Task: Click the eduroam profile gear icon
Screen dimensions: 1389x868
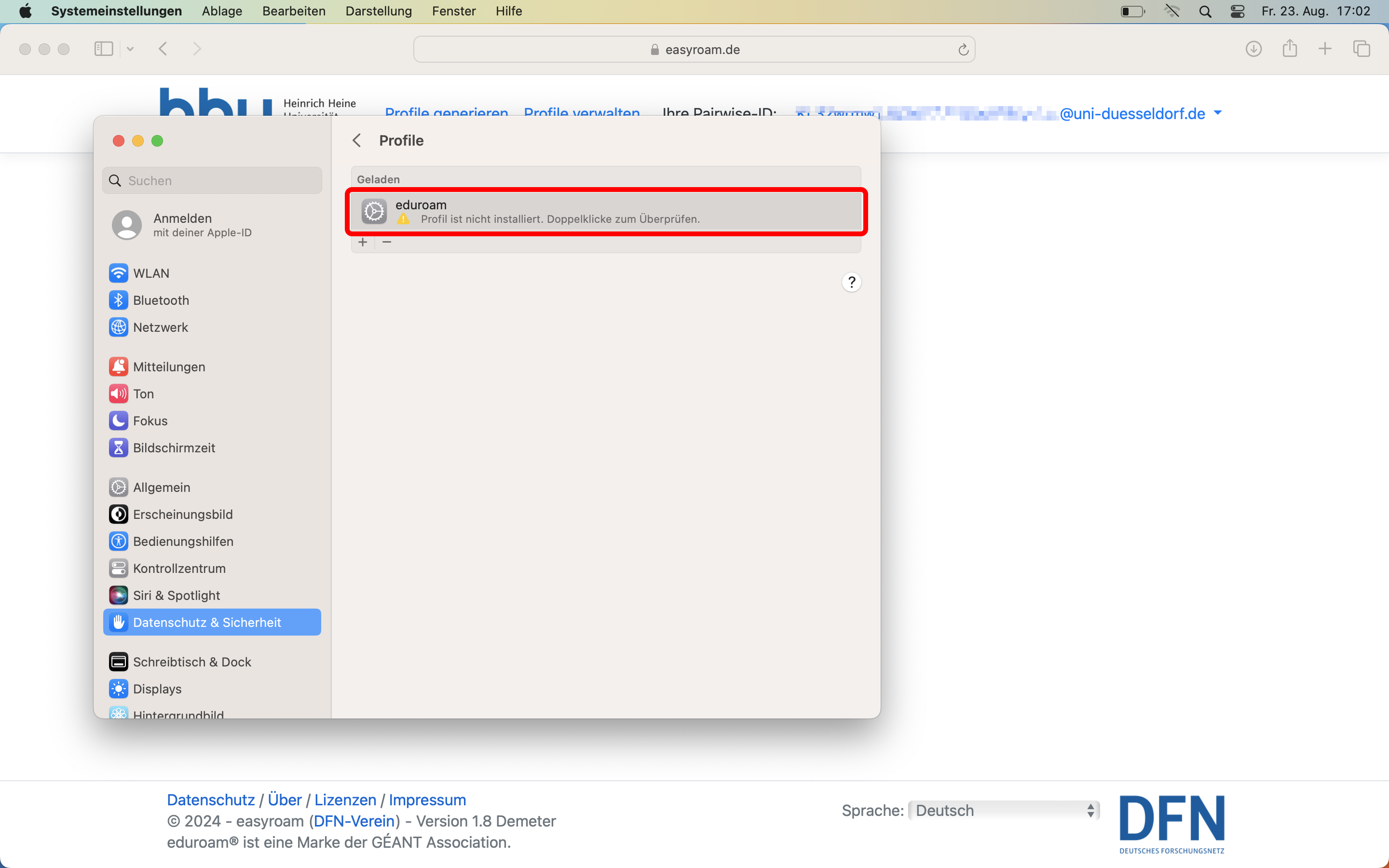Action: (x=374, y=211)
